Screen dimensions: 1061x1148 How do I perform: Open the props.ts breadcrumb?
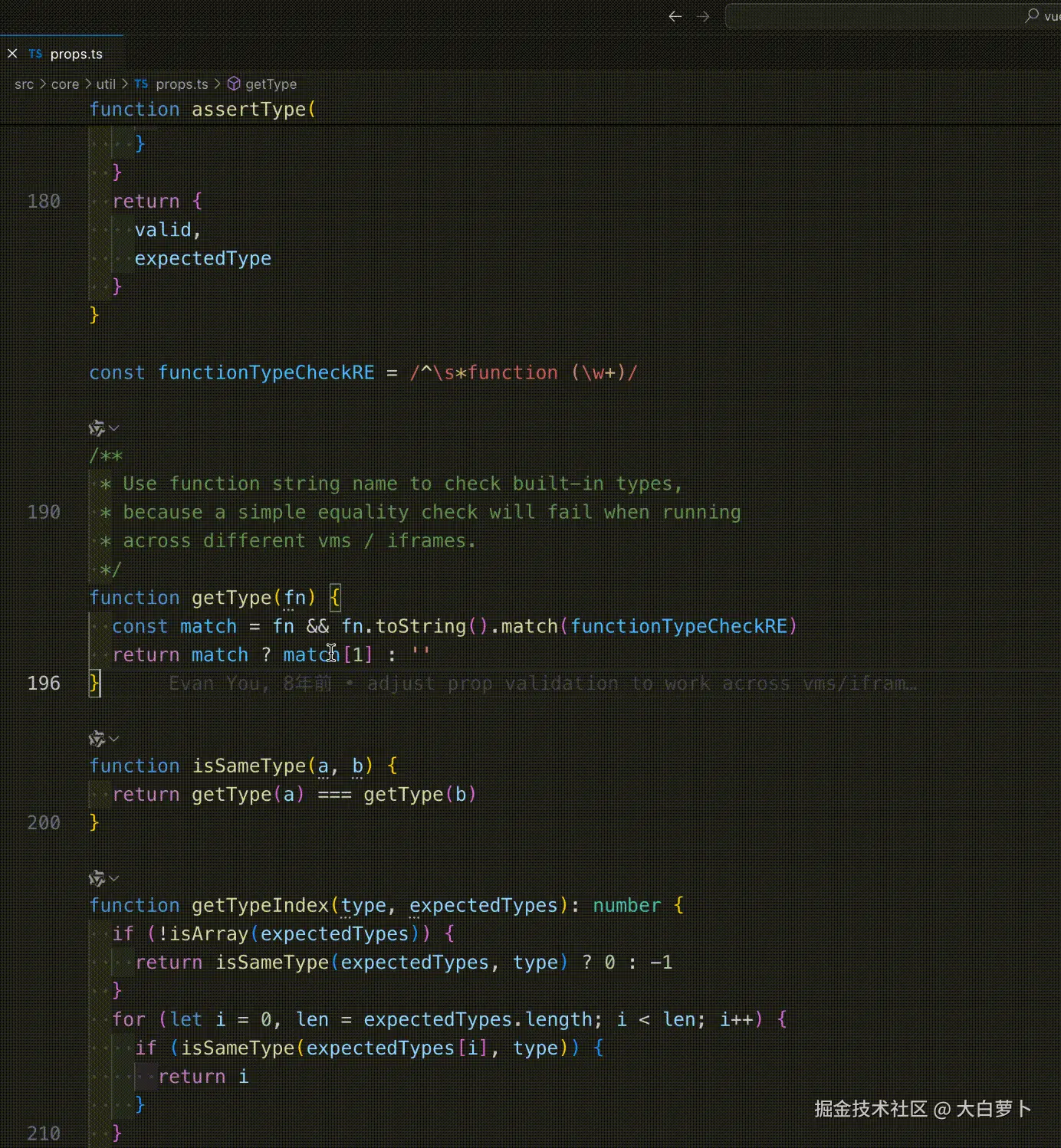tap(182, 84)
